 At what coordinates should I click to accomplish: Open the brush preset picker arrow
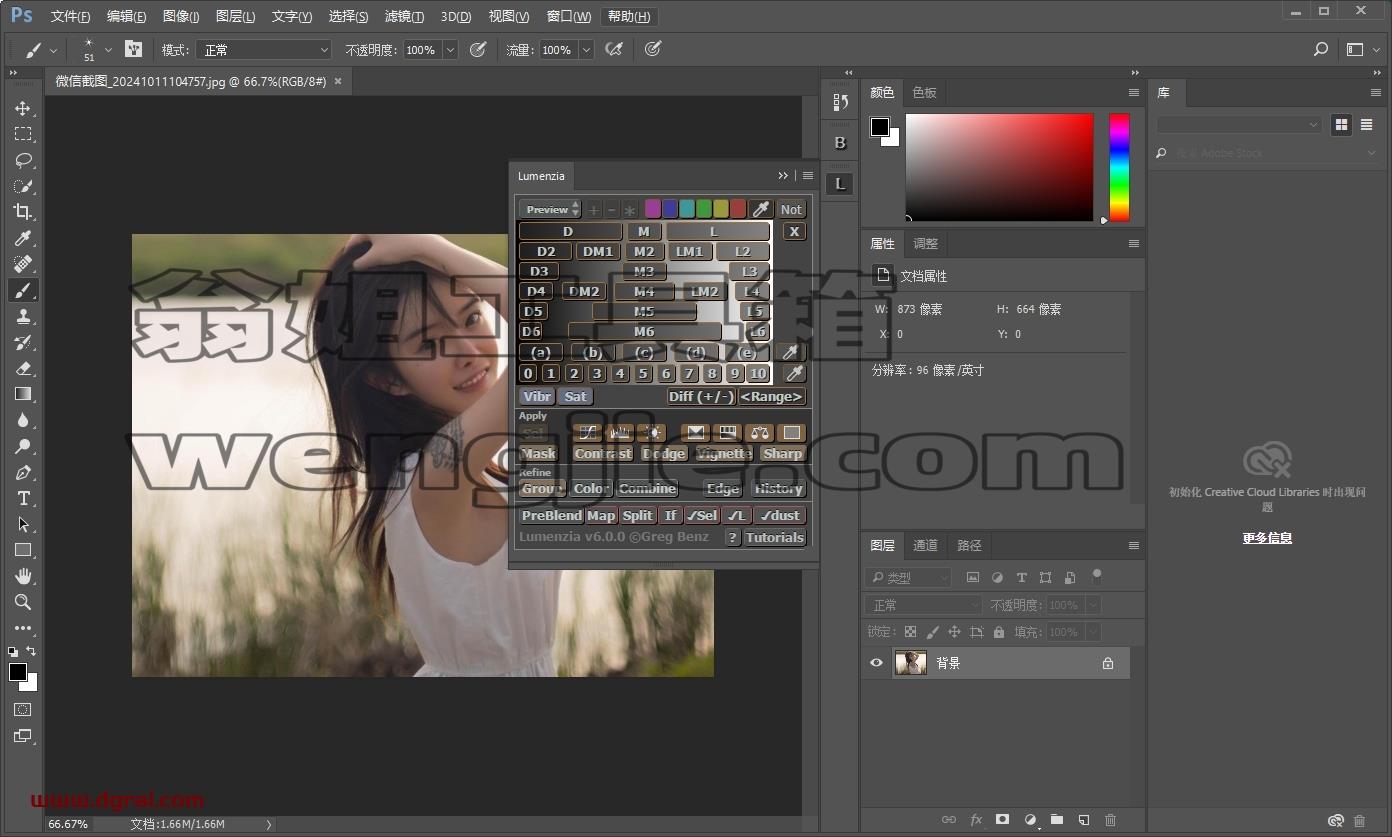pyautogui.click(x=108, y=50)
